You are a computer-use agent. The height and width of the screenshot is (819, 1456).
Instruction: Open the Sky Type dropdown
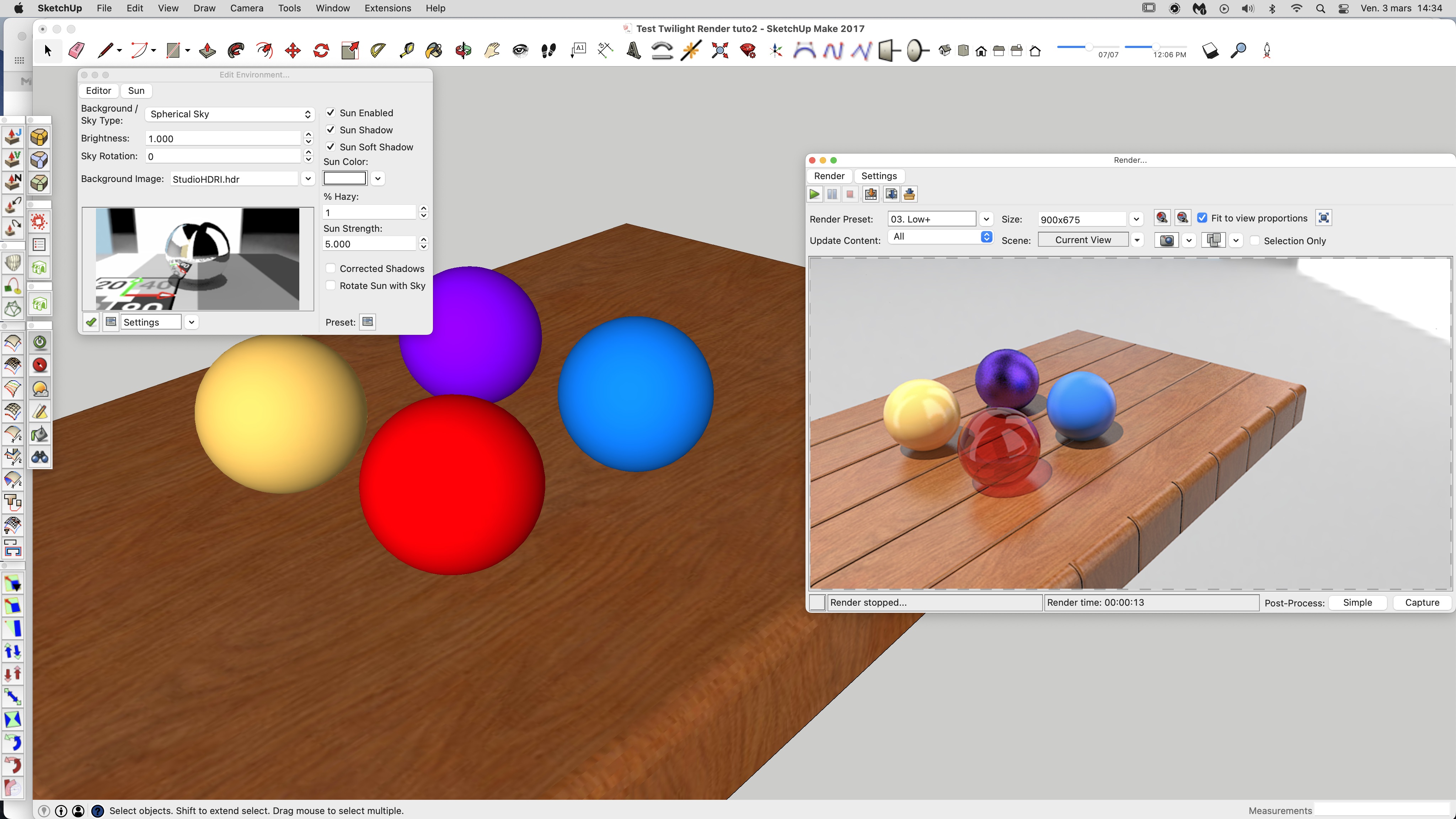click(x=230, y=114)
